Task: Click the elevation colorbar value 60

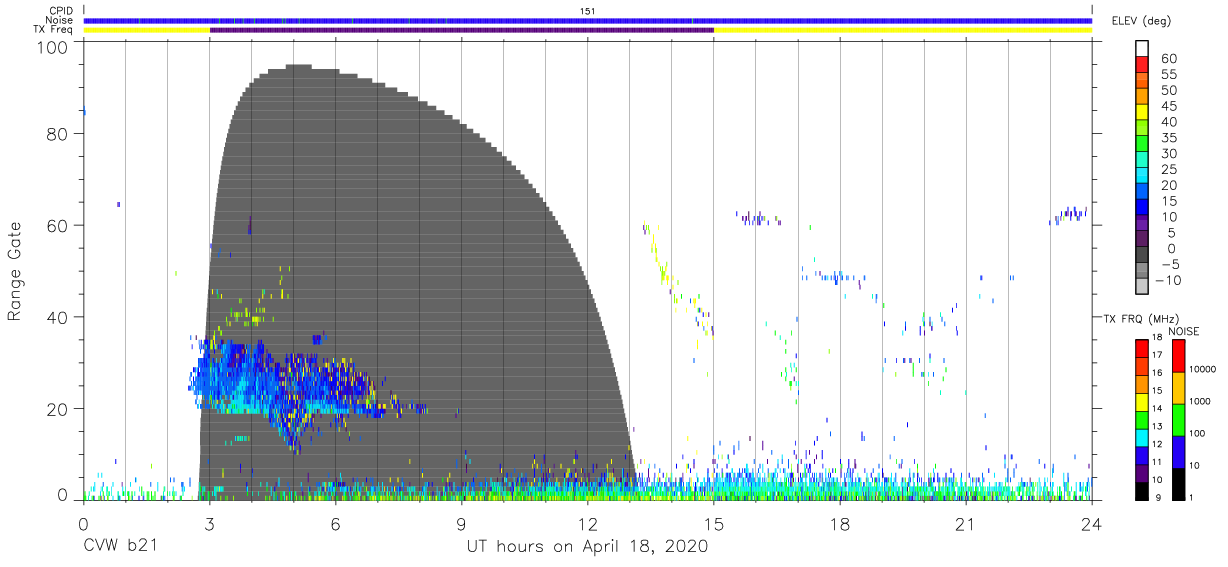Action: [1168, 59]
